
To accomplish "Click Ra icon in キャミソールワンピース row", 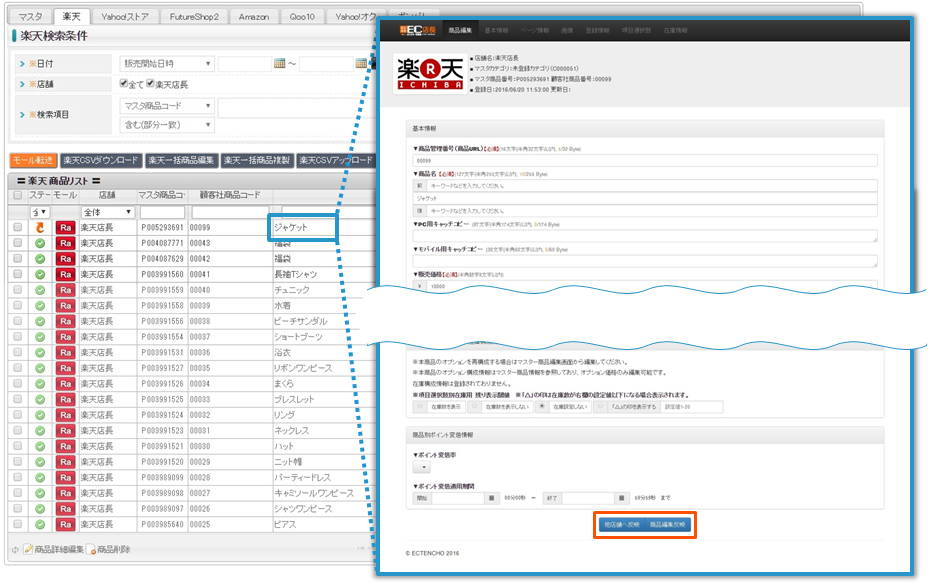I will pyautogui.click(x=65, y=493).
